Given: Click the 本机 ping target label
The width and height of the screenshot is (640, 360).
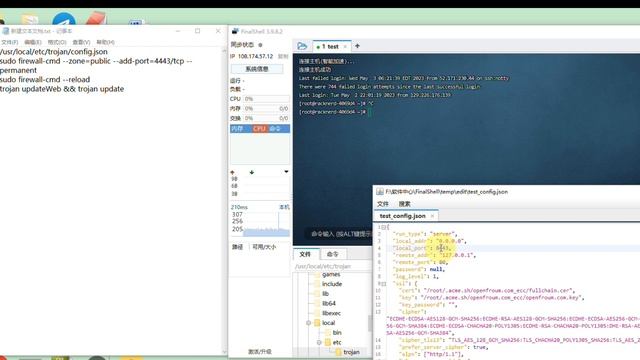Looking at the screenshot, I should [x=284, y=207].
